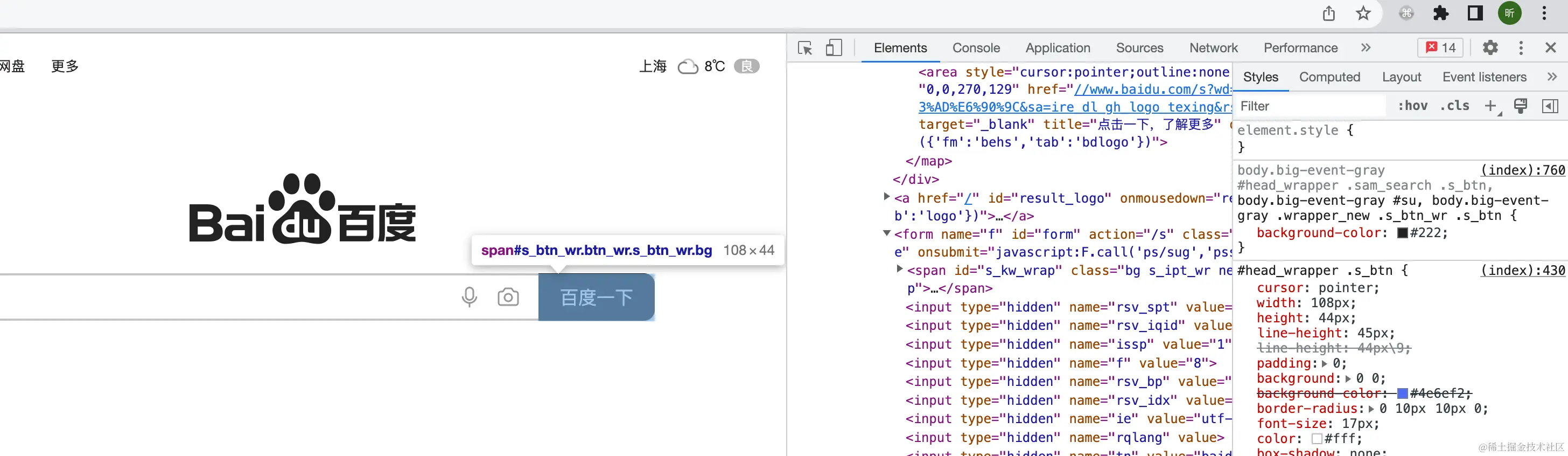1568x456 pixels.
Task: Click the voice search microphone icon
Action: pos(468,297)
